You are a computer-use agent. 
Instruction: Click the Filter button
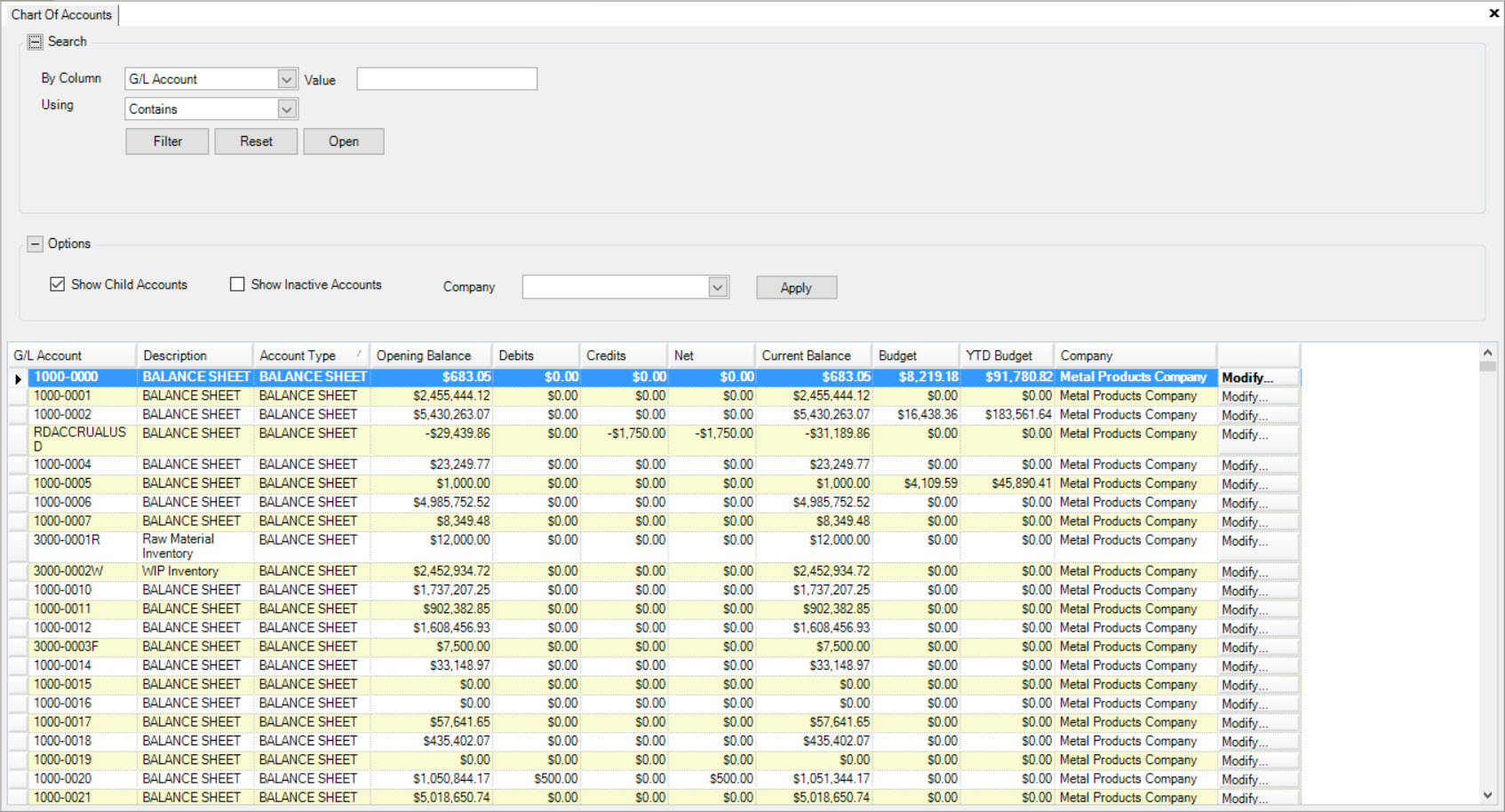(167, 141)
